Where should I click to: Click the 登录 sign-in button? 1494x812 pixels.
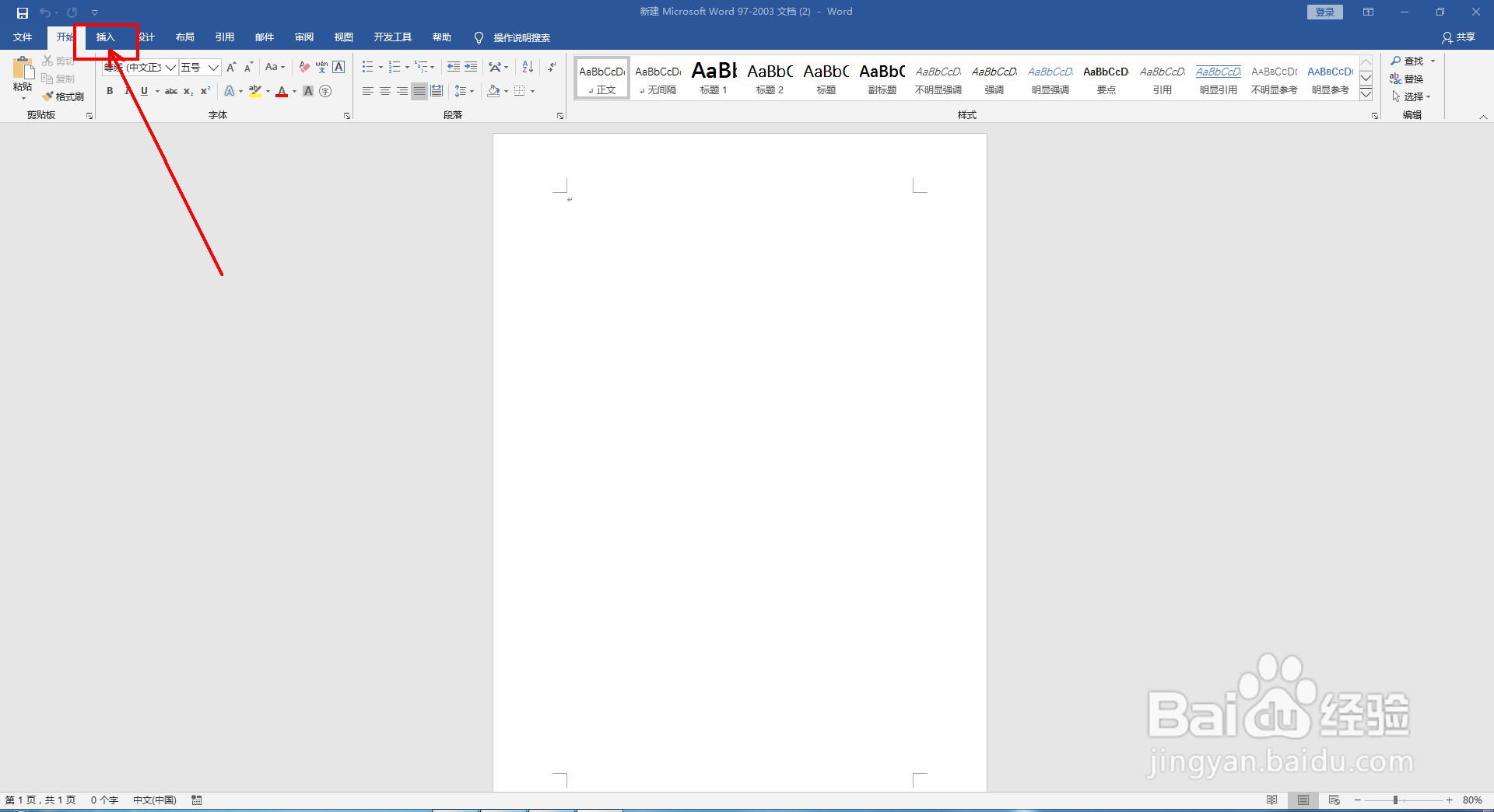pyautogui.click(x=1324, y=12)
